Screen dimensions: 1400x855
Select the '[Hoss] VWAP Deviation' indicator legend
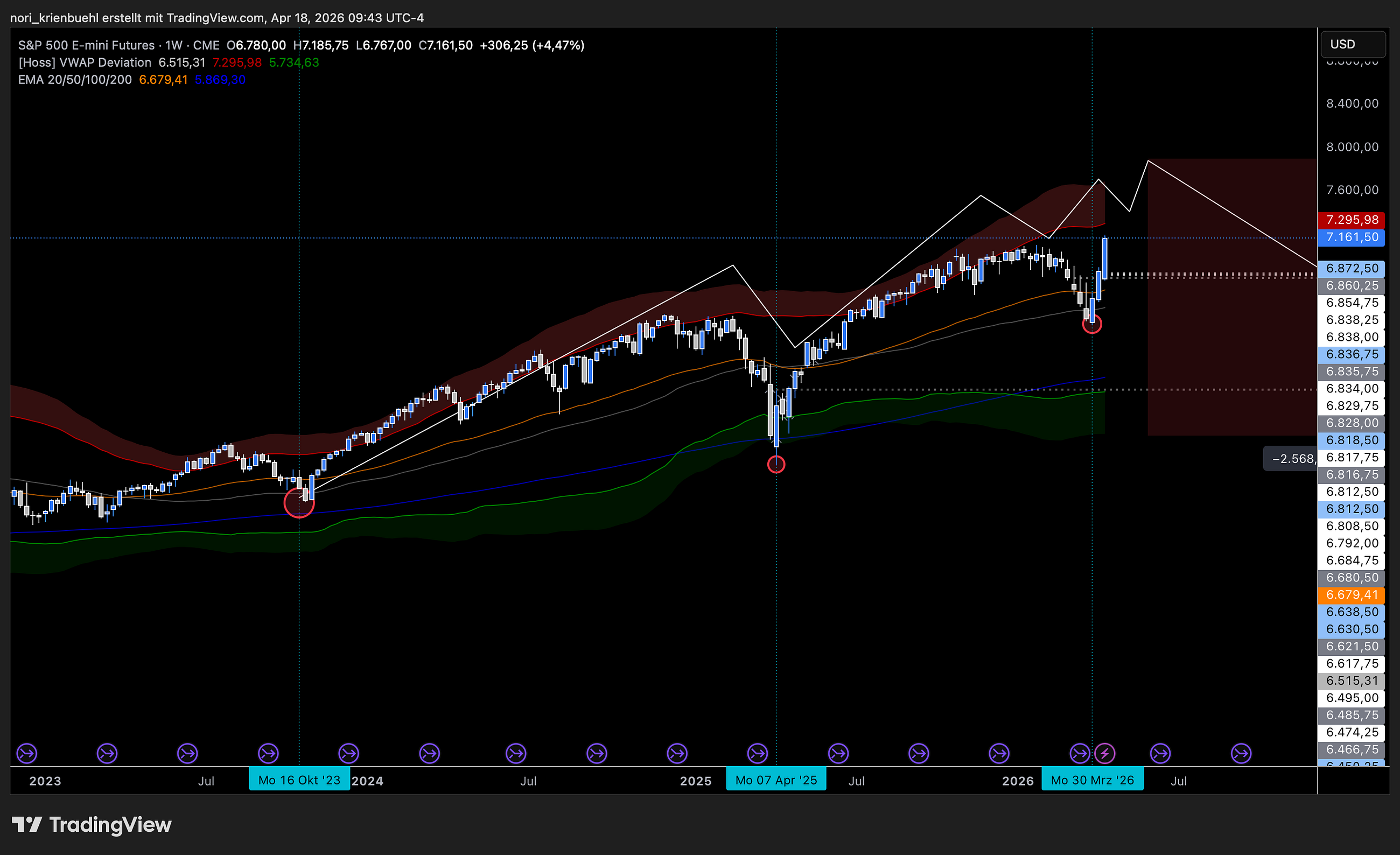[x=85, y=62]
